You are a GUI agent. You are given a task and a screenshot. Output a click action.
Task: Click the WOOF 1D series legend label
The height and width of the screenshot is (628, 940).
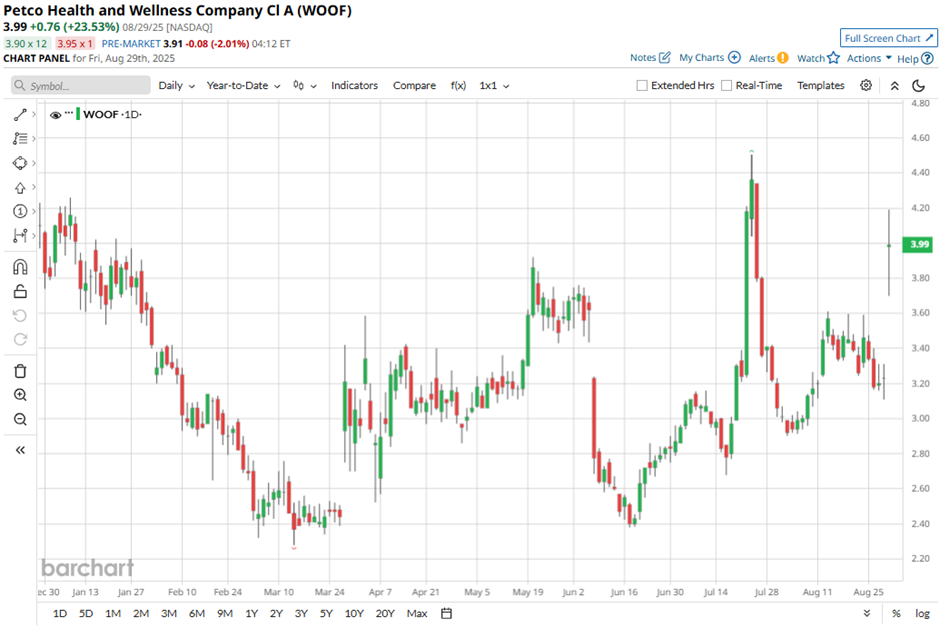click(x=112, y=114)
